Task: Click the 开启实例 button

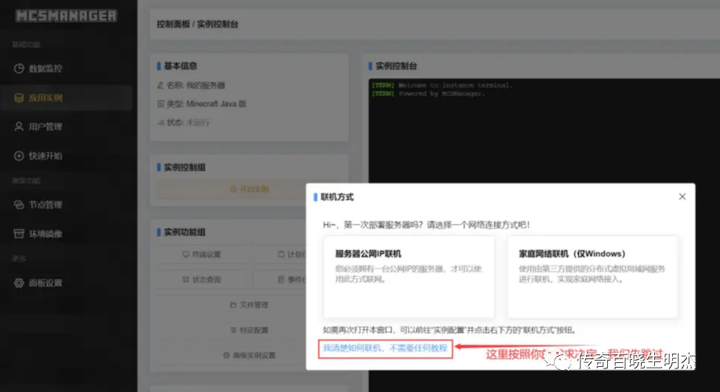Action: [x=249, y=189]
